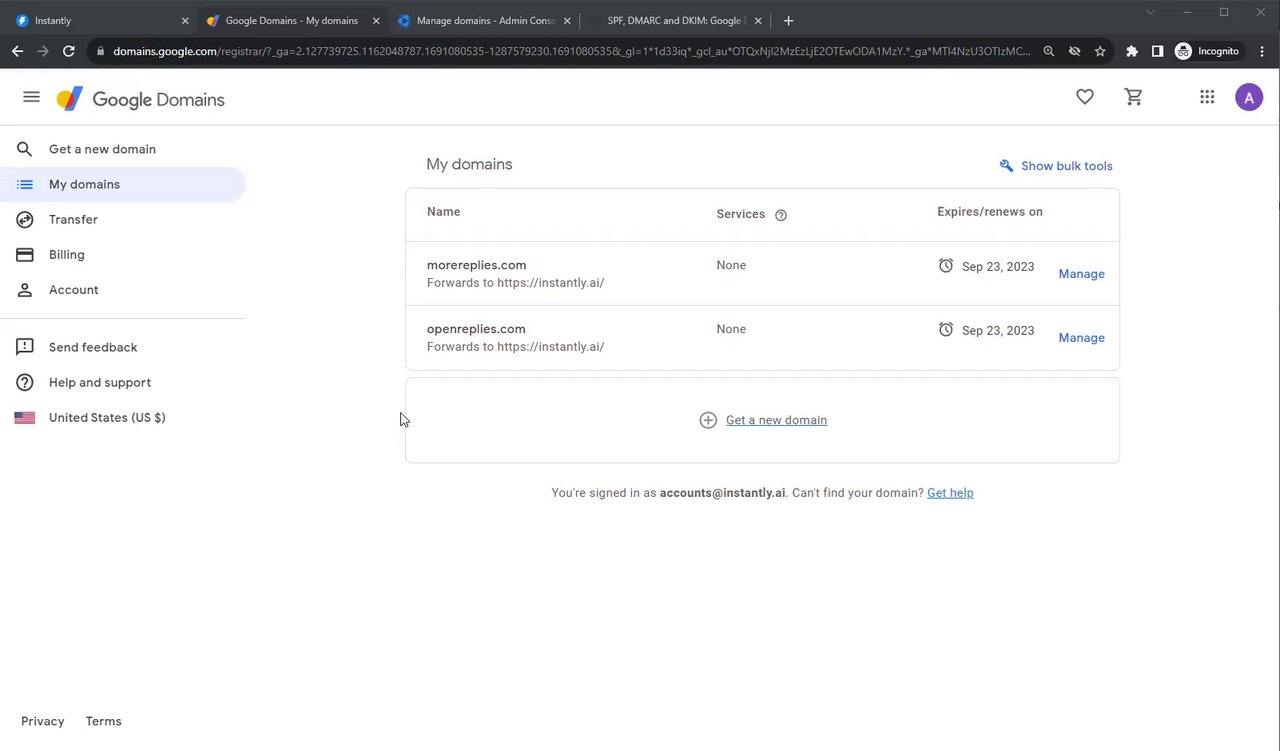Click the Google Domains logo

141,99
